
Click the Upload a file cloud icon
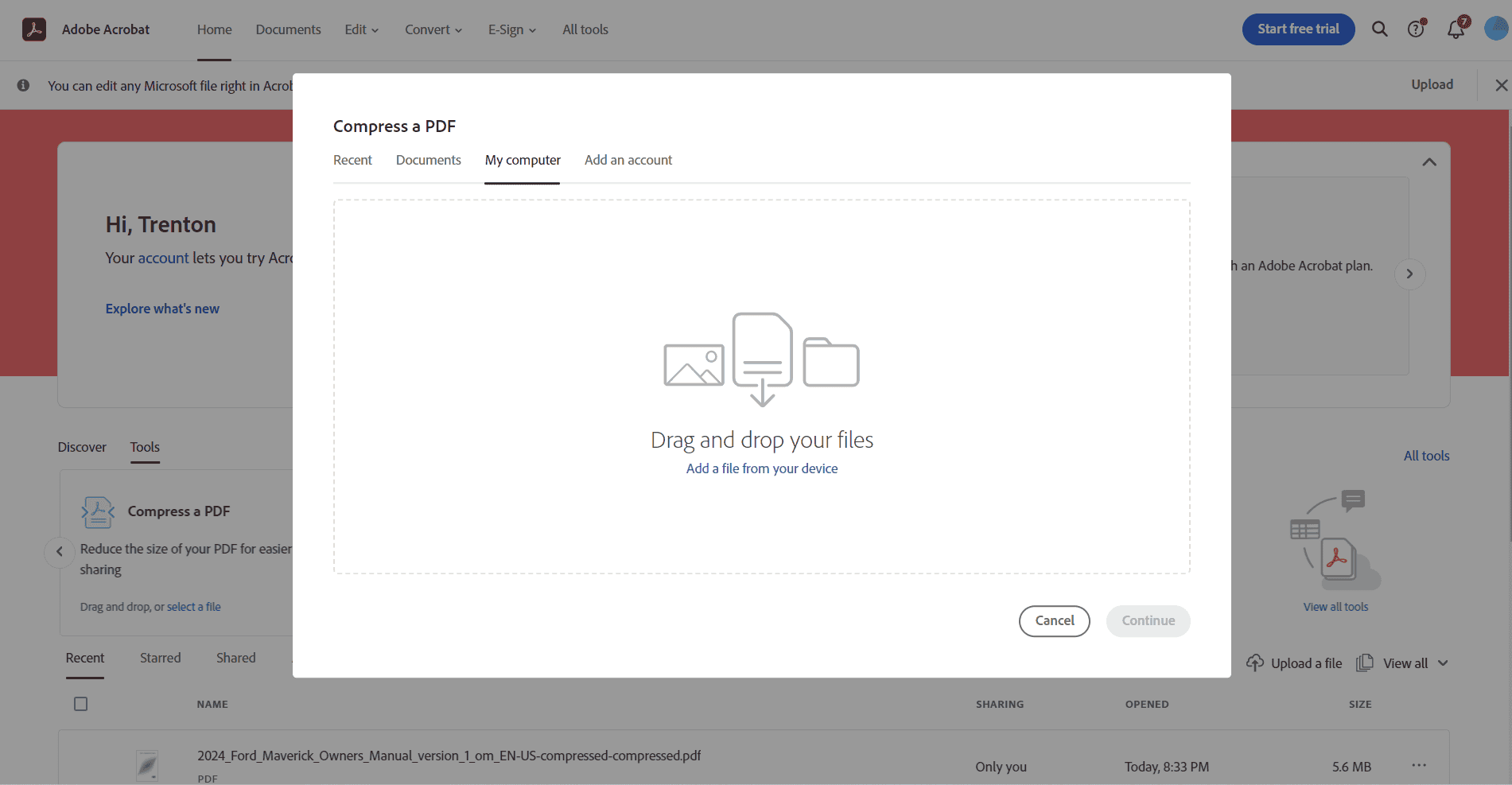[1255, 663]
